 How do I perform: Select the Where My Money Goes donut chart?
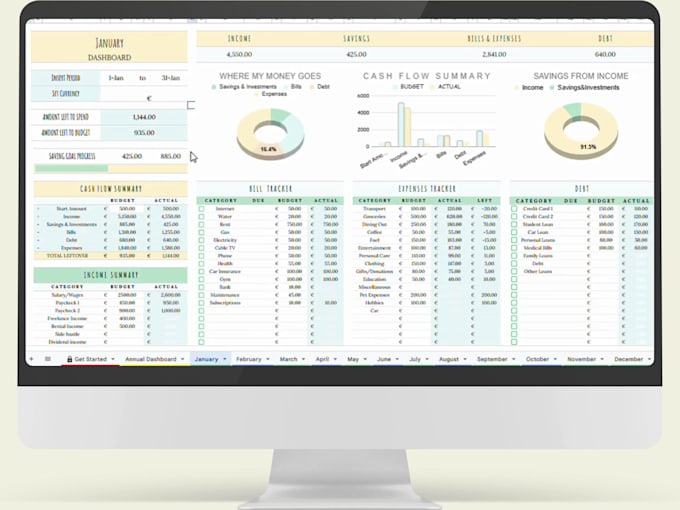[x=270, y=133]
